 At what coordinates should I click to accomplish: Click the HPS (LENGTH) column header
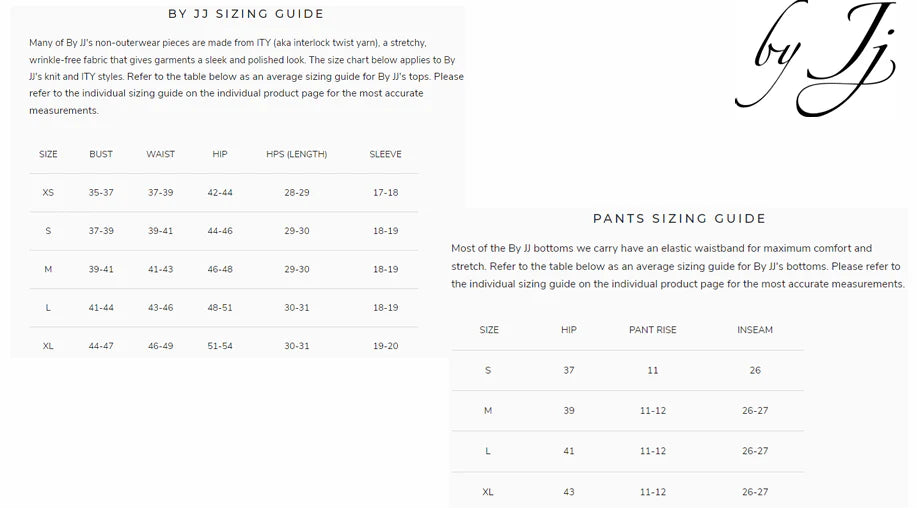pyautogui.click(x=296, y=155)
